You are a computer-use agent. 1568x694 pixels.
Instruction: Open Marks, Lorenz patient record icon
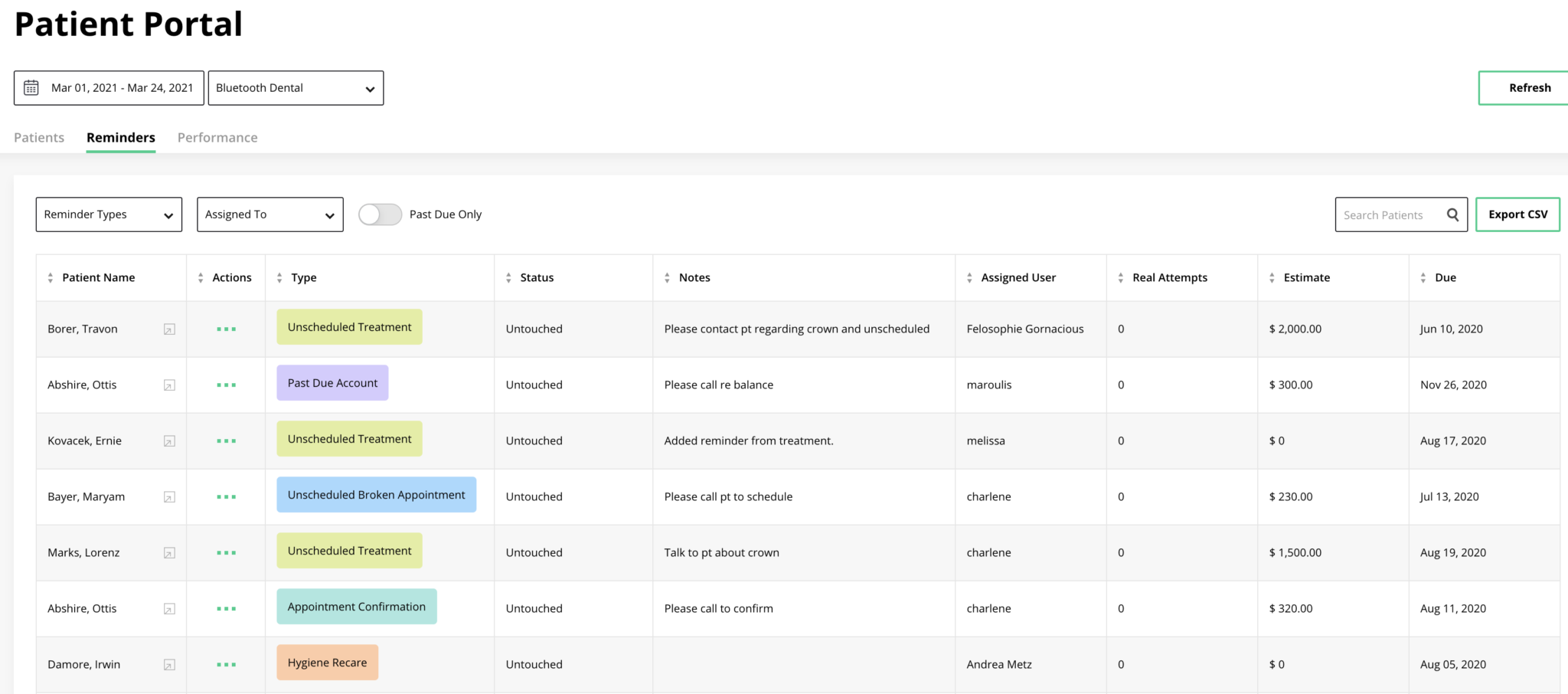point(169,553)
